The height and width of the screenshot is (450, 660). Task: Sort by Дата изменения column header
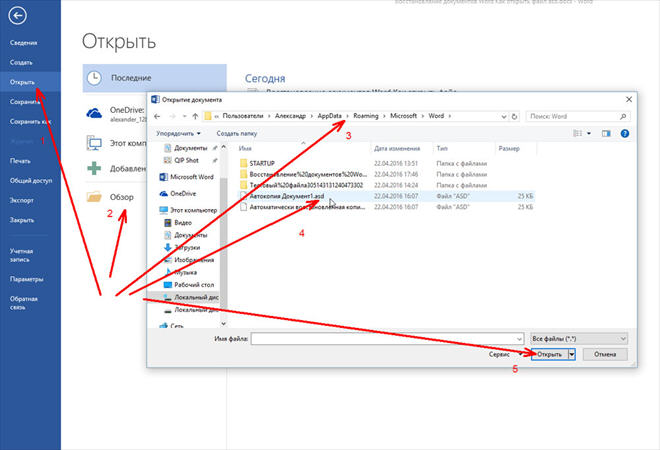[397, 148]
